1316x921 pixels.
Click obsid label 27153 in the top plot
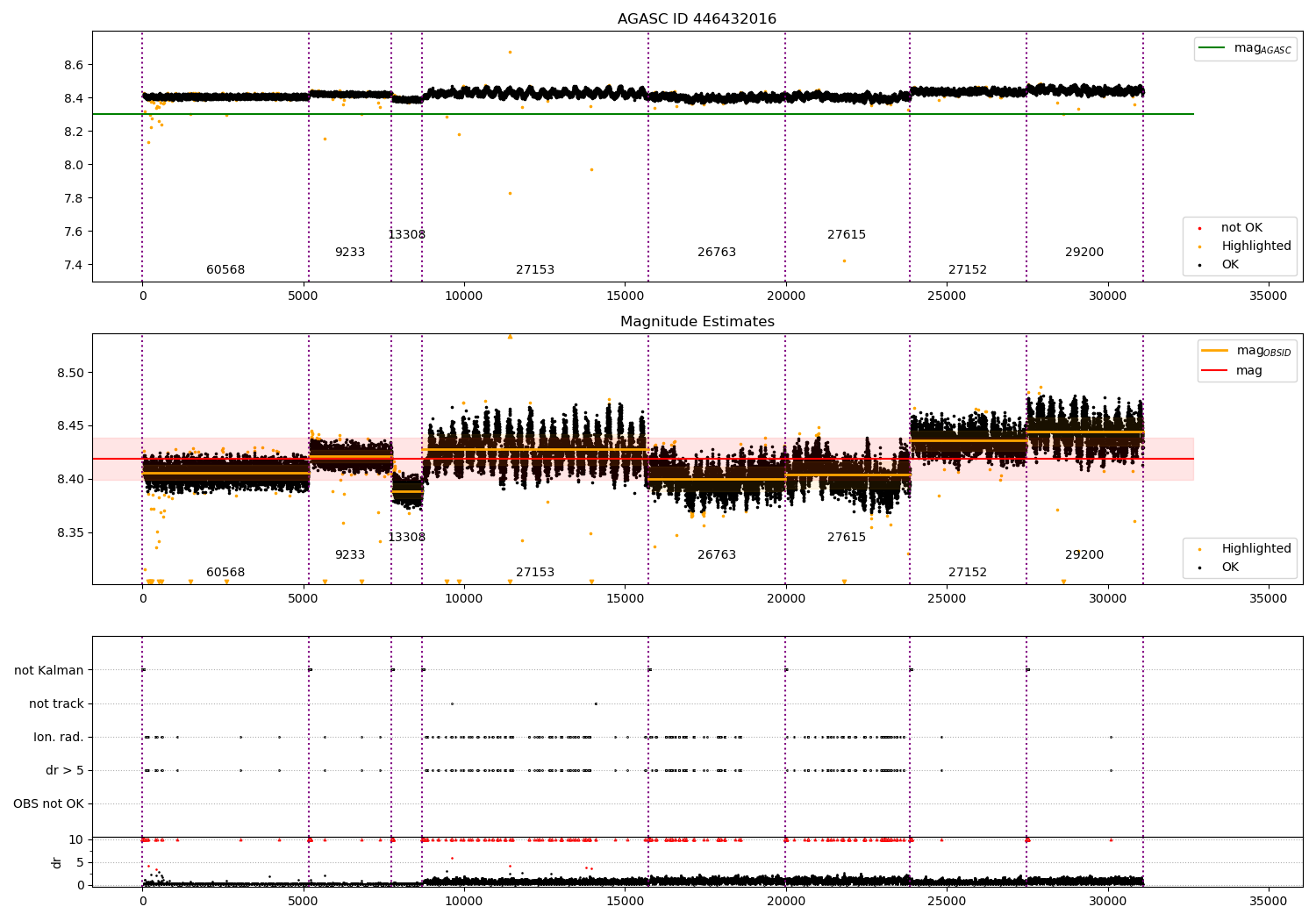click(x=535, y=270)
